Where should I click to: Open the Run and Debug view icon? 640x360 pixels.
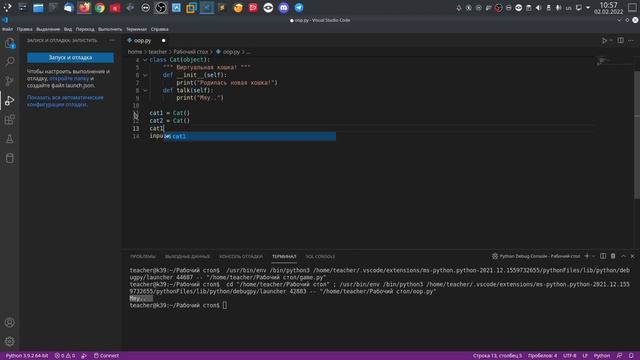[x=9, y=100]
